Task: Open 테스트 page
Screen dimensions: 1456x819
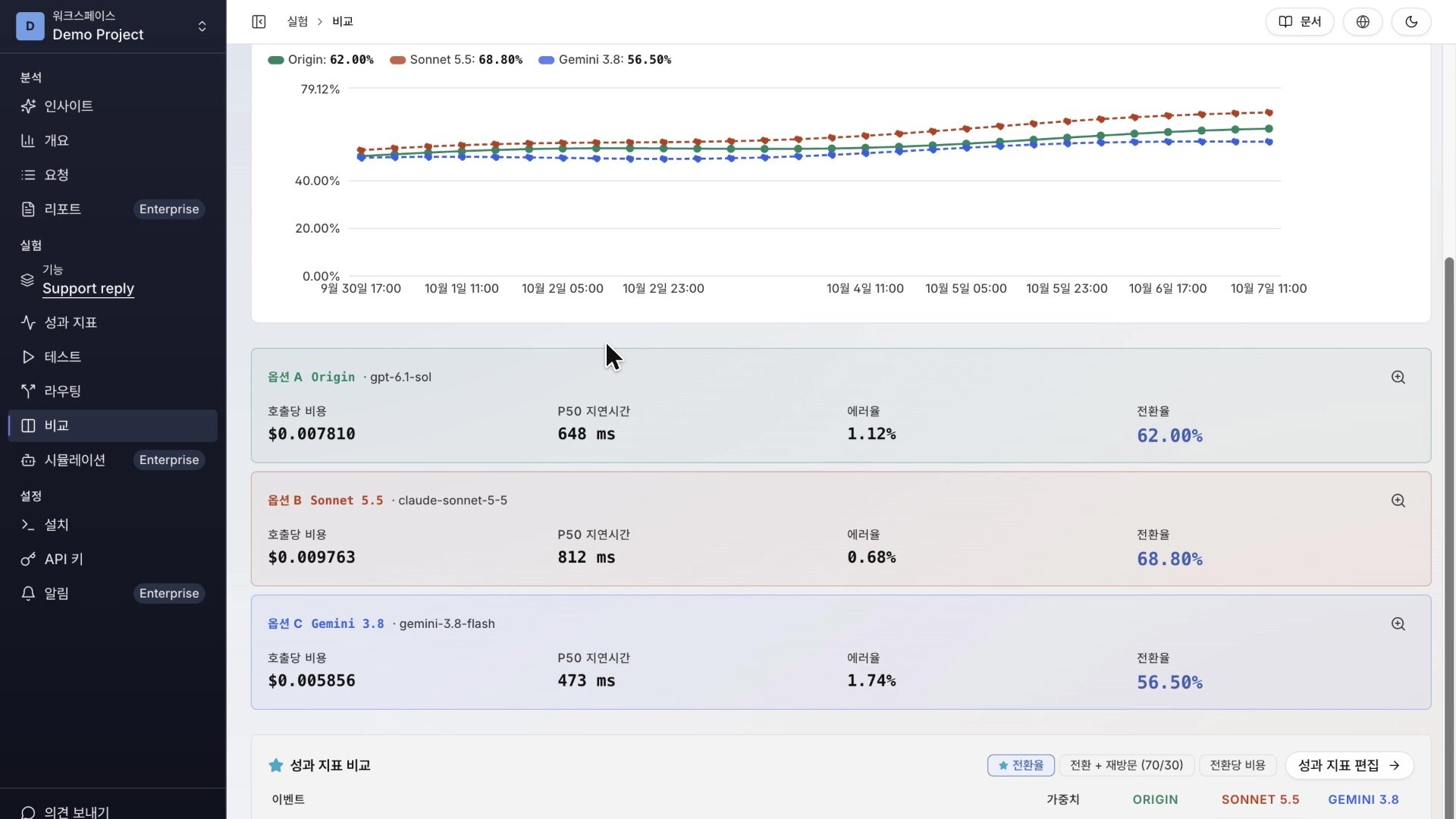Action: click(113, 356)
